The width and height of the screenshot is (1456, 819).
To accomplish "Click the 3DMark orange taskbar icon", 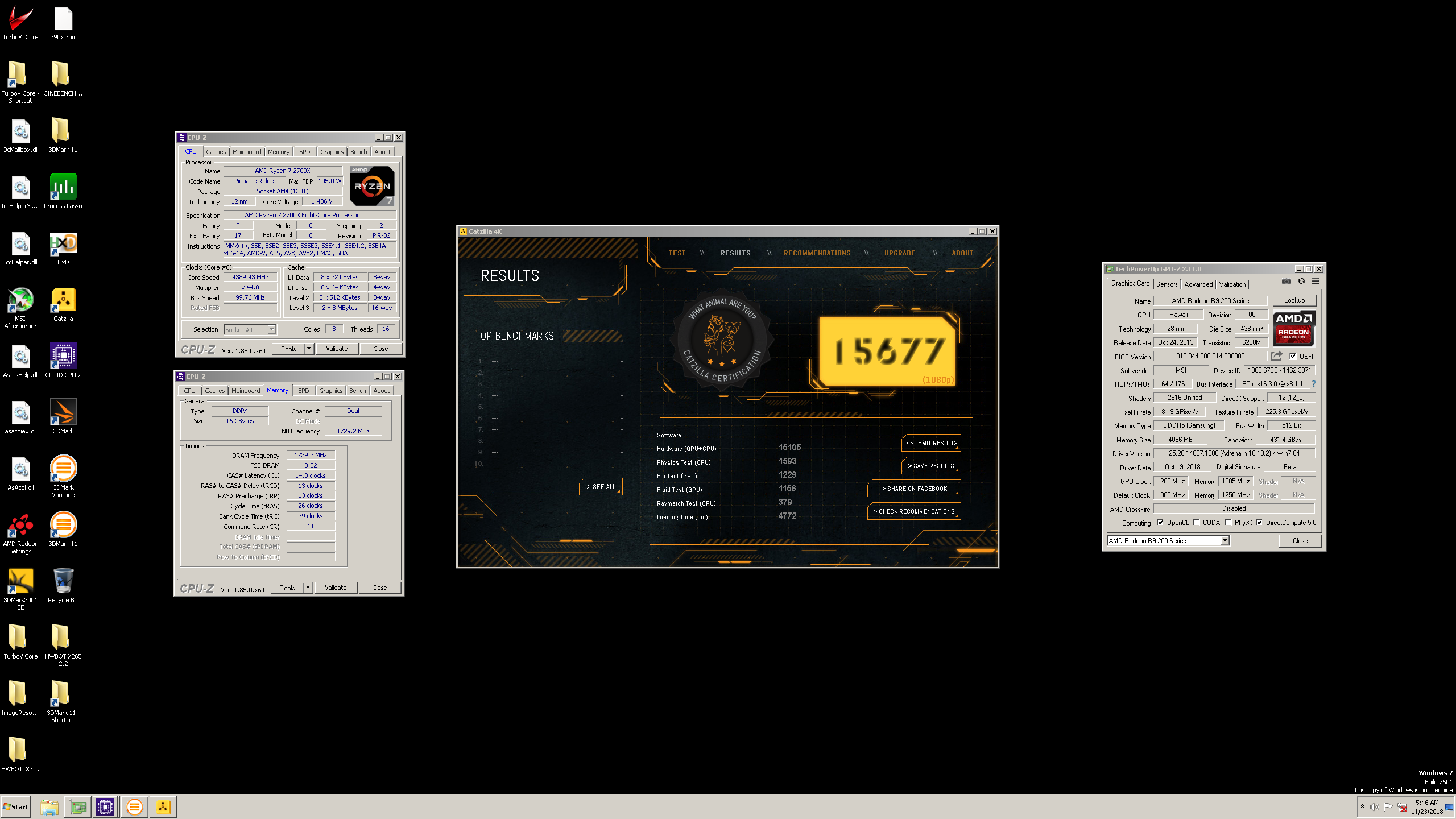I will (135, 806).
